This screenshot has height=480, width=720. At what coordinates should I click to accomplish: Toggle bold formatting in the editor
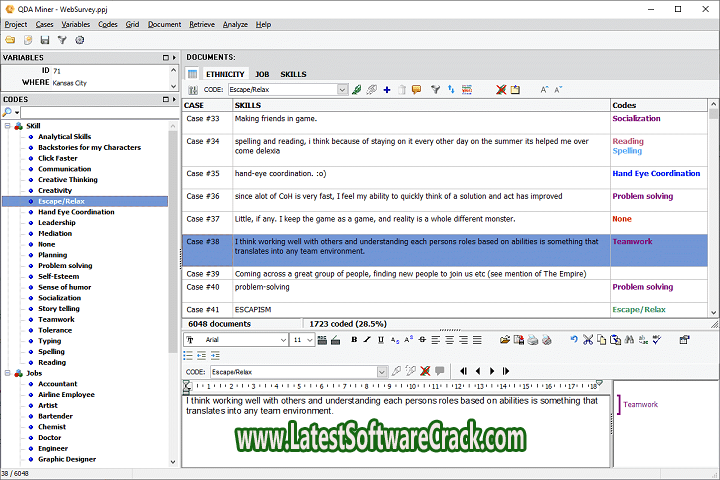(x=354, y=340)
